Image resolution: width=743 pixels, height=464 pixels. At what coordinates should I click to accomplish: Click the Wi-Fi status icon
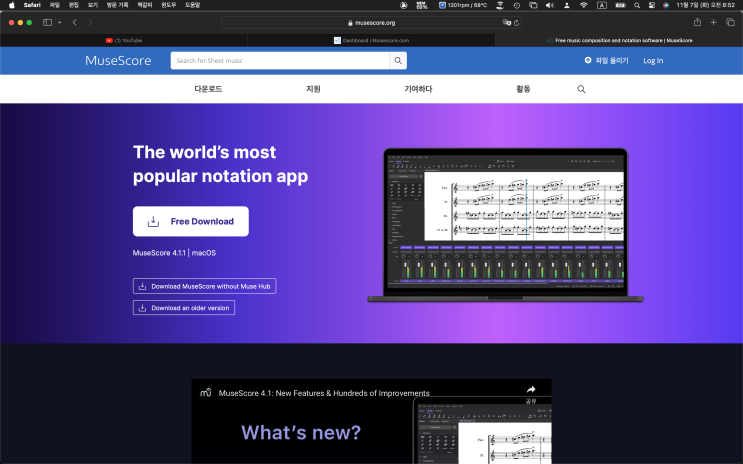coord(584,5)
